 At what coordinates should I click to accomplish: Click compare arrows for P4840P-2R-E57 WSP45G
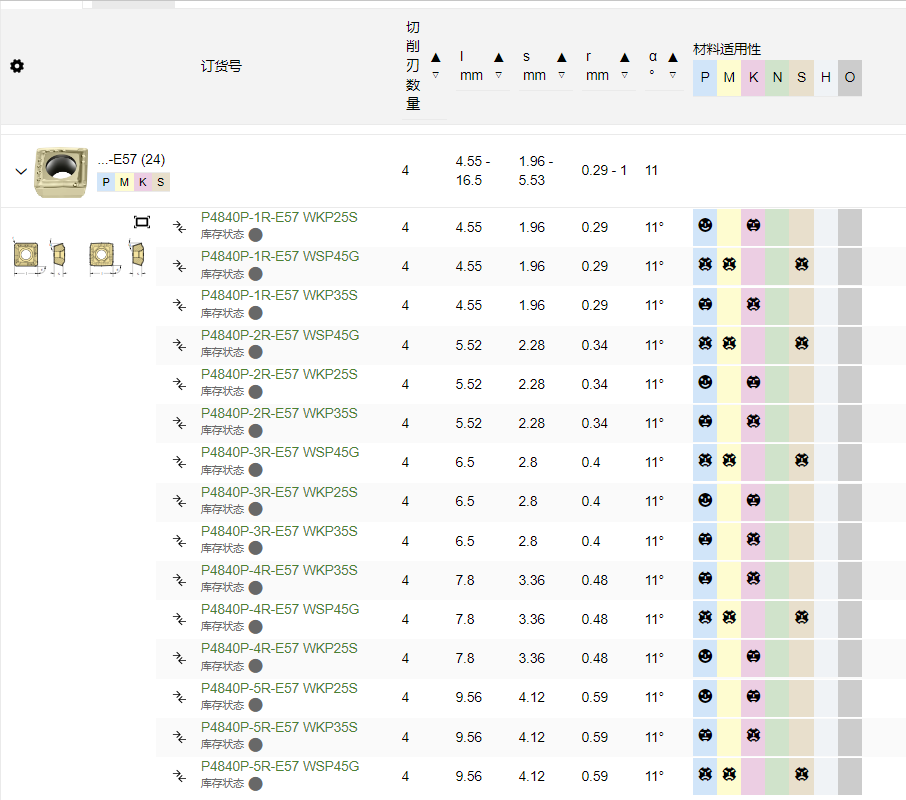(180, 345)
